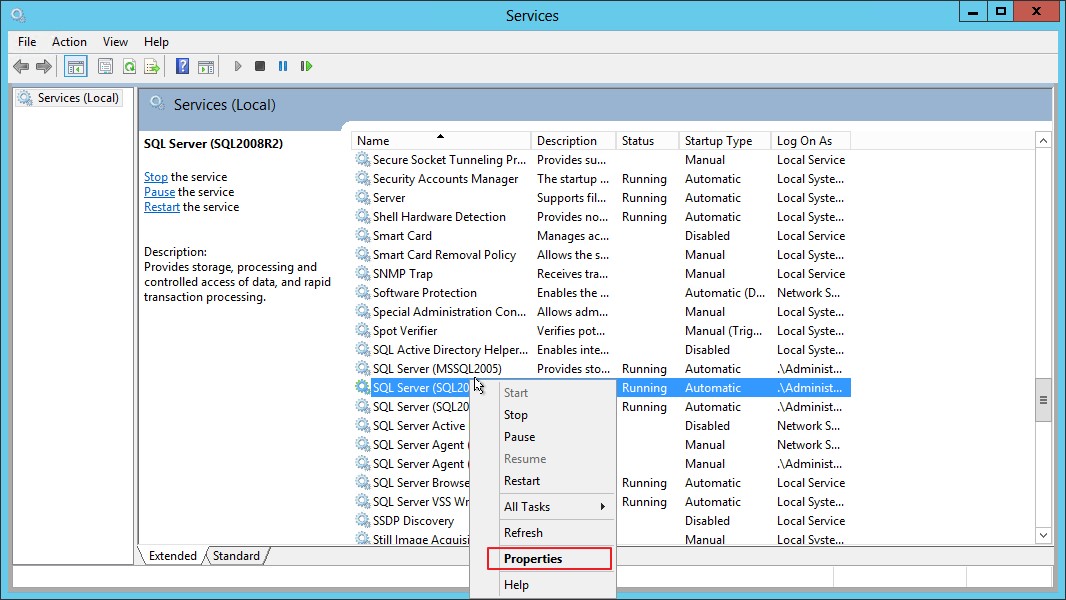Click the scroll up arrow of services list
Image resolution: width=1066 pixels, height=600 pixels.
coord(1043,141)
